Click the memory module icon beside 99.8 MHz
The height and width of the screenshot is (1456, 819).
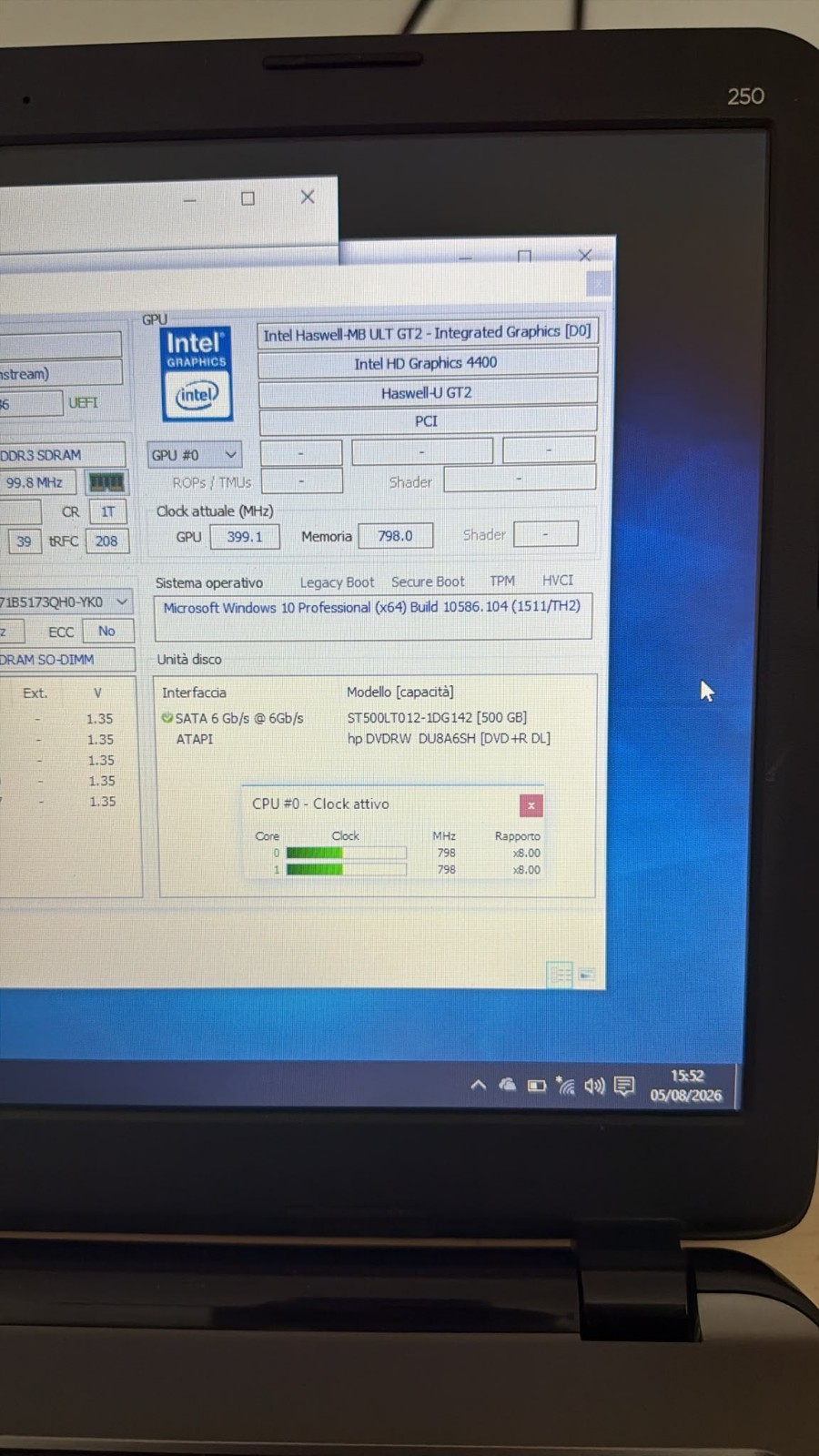[x=106, y=482]
